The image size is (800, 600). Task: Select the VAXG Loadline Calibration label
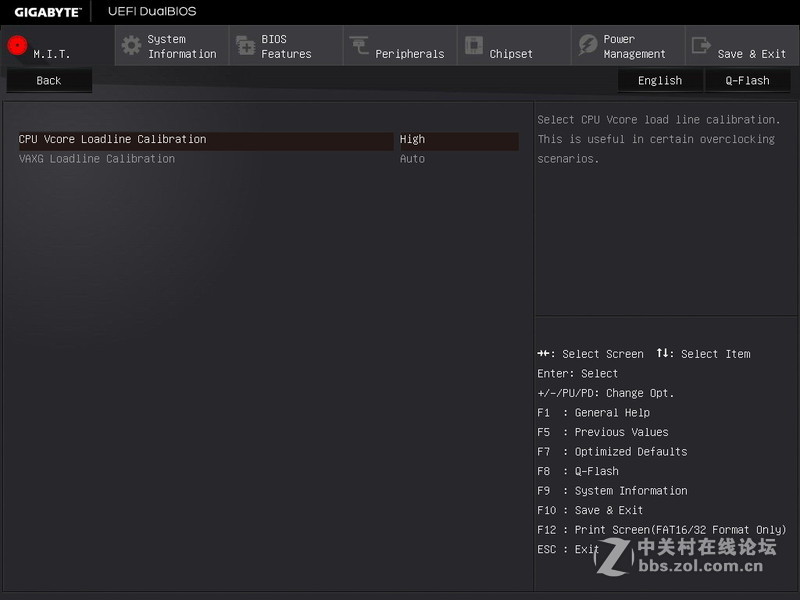tap(96, 159)
